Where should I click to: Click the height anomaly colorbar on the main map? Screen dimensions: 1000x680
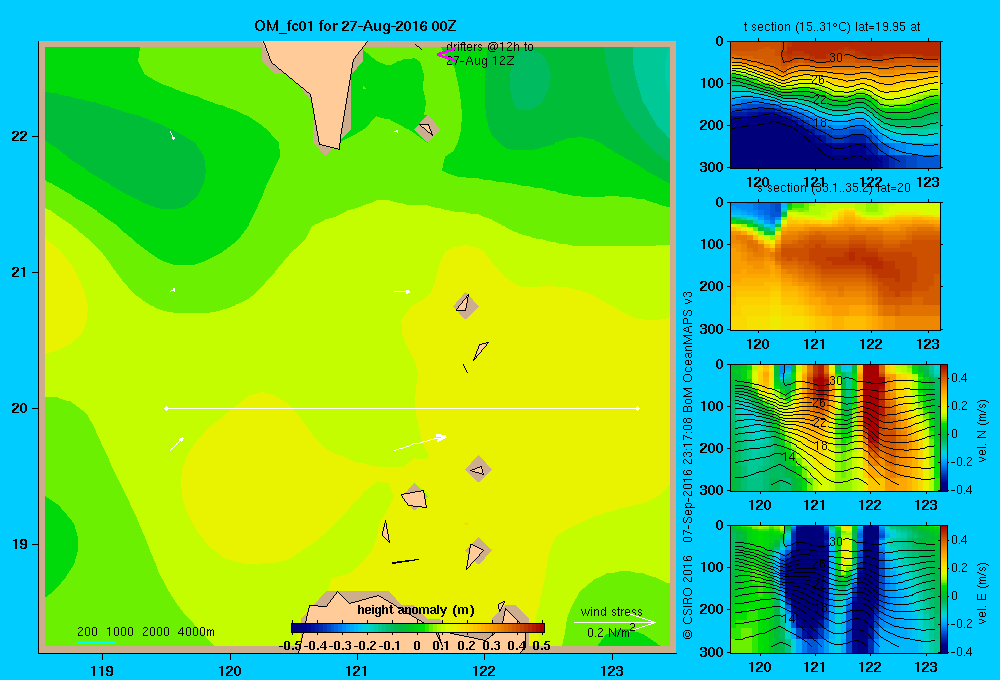(418, 628)
